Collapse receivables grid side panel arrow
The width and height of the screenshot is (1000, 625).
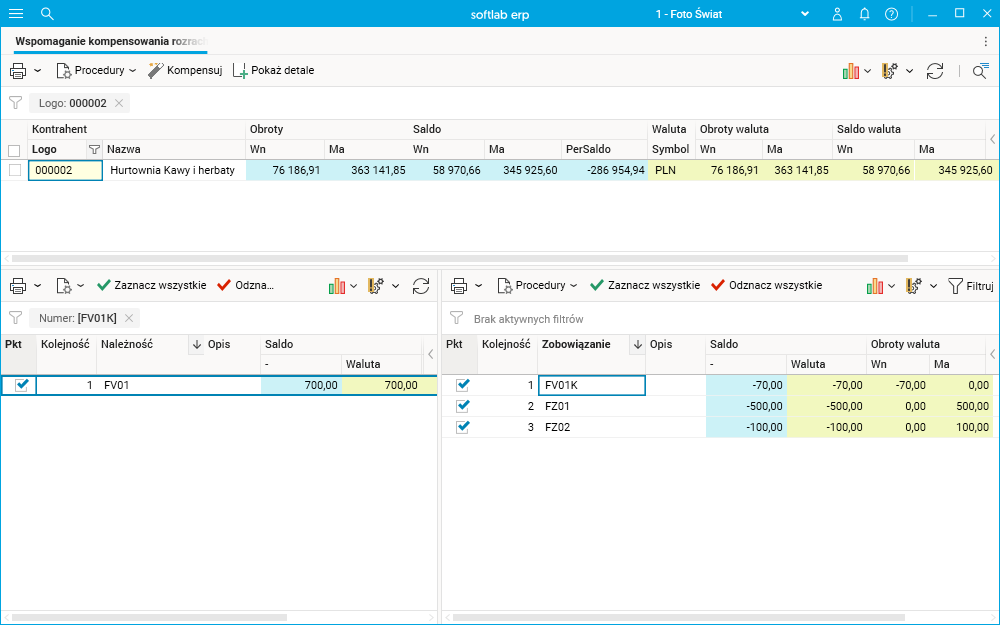[430, 354]
